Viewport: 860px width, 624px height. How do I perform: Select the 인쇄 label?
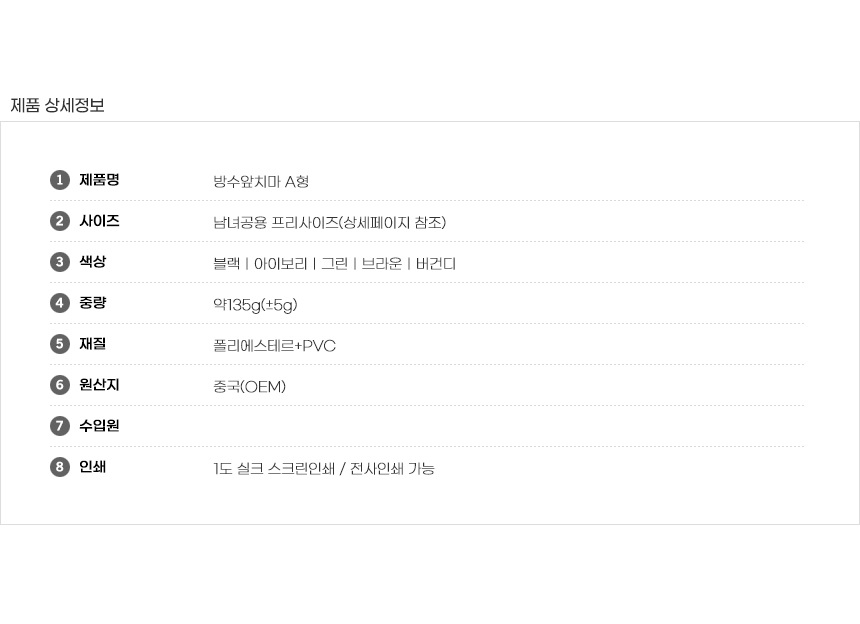(x=93, y=467)
